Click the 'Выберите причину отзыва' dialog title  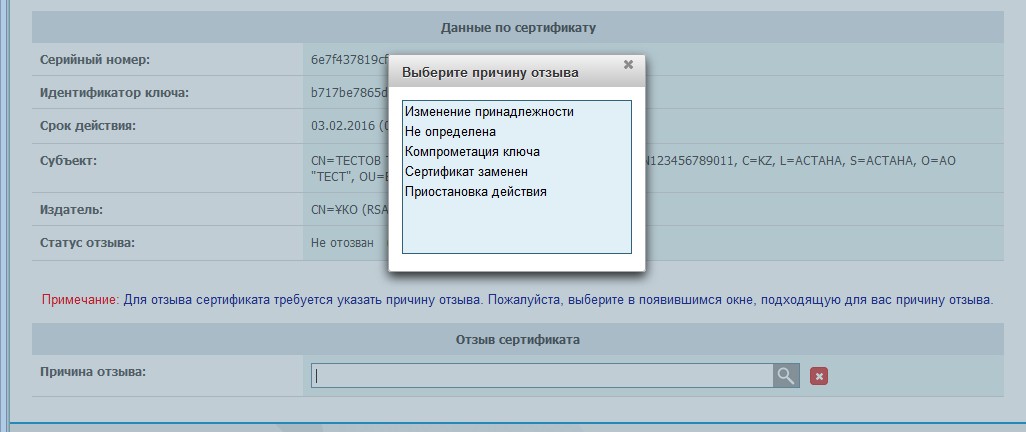(489, 73)
